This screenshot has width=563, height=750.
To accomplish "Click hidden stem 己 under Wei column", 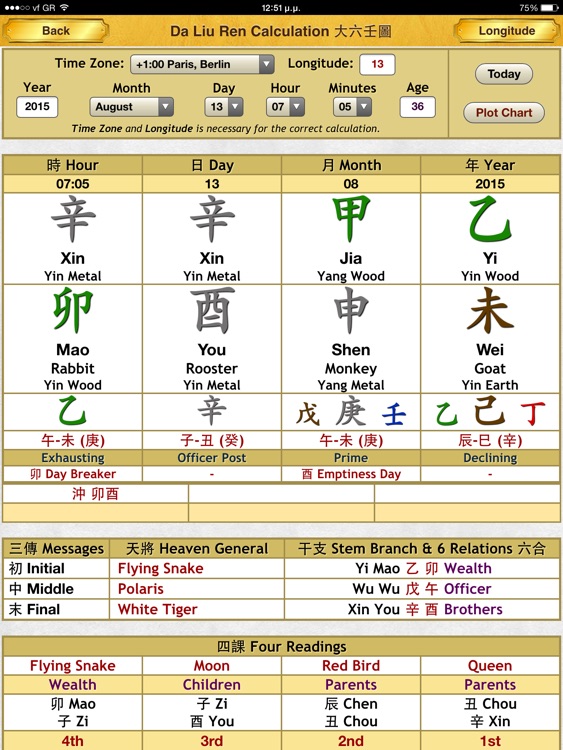I will [490, 411].
